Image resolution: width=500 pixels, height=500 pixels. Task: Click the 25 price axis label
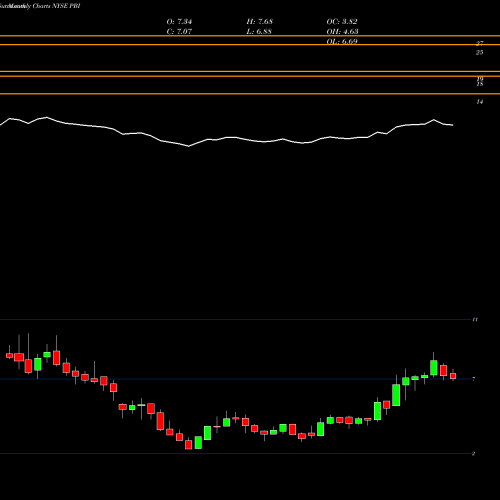tap(480, 52)
